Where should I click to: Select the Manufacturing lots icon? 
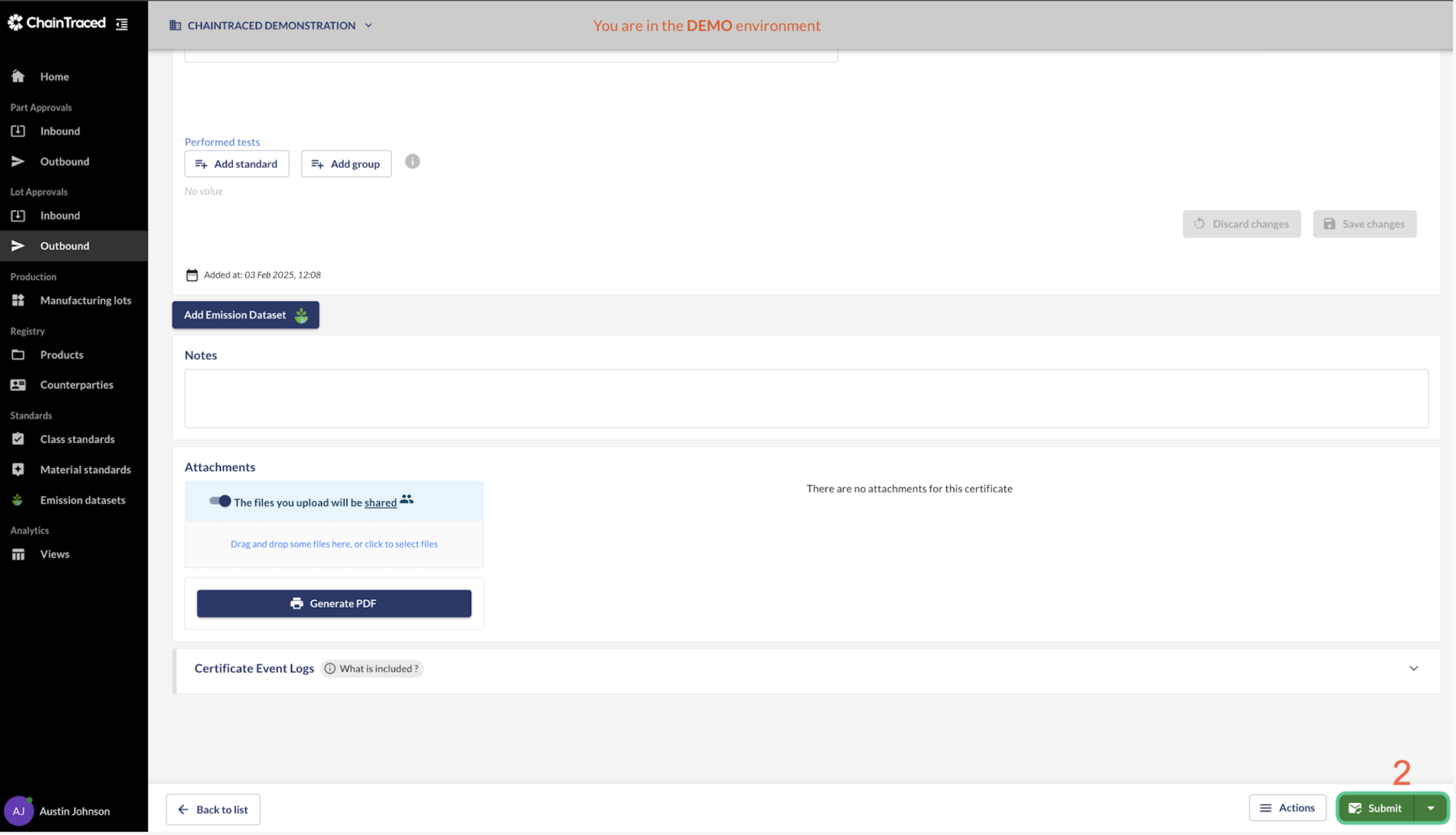[x=18, y=300]
